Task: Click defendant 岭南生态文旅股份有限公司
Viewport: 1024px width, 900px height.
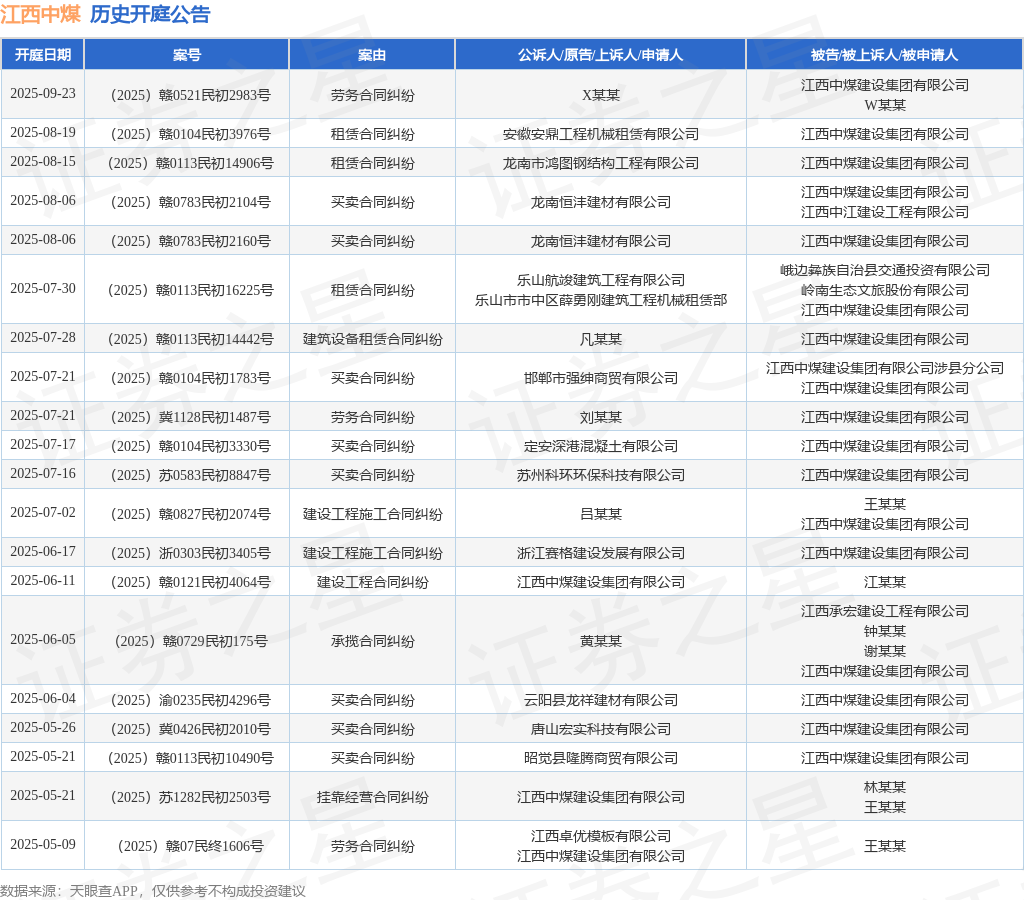Action: tap(885, 290)
